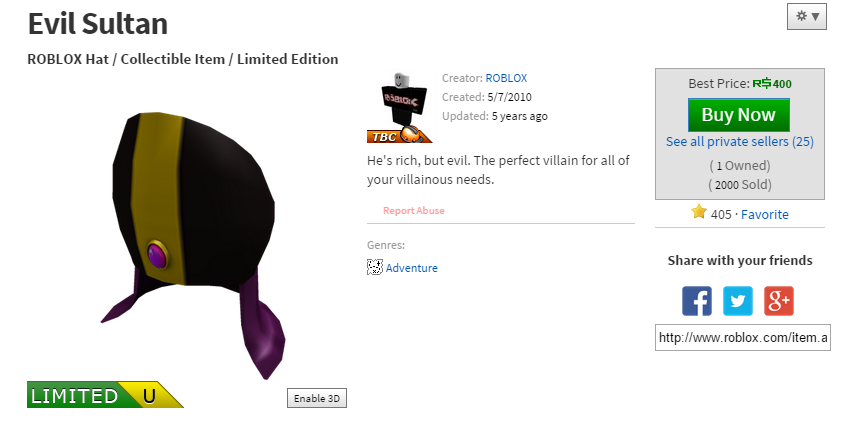Click the TBC membership badge
This screenshot has height=427, width=843.
pyautogui.click(x=399, y=135)
